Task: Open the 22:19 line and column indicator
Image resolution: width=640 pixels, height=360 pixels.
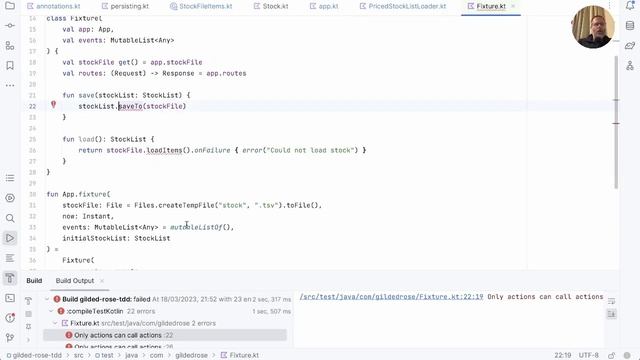Action: (562, 355)
